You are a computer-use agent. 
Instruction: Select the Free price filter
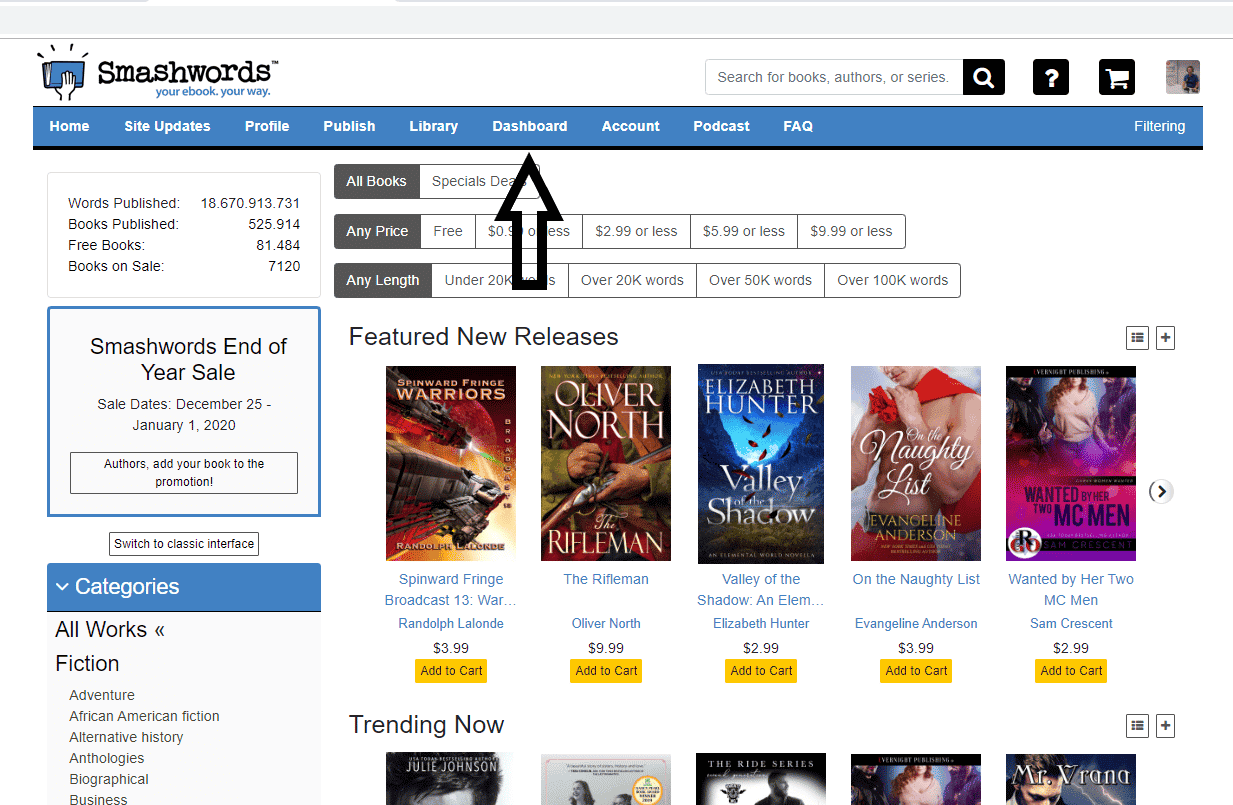[x=448, y=231]
